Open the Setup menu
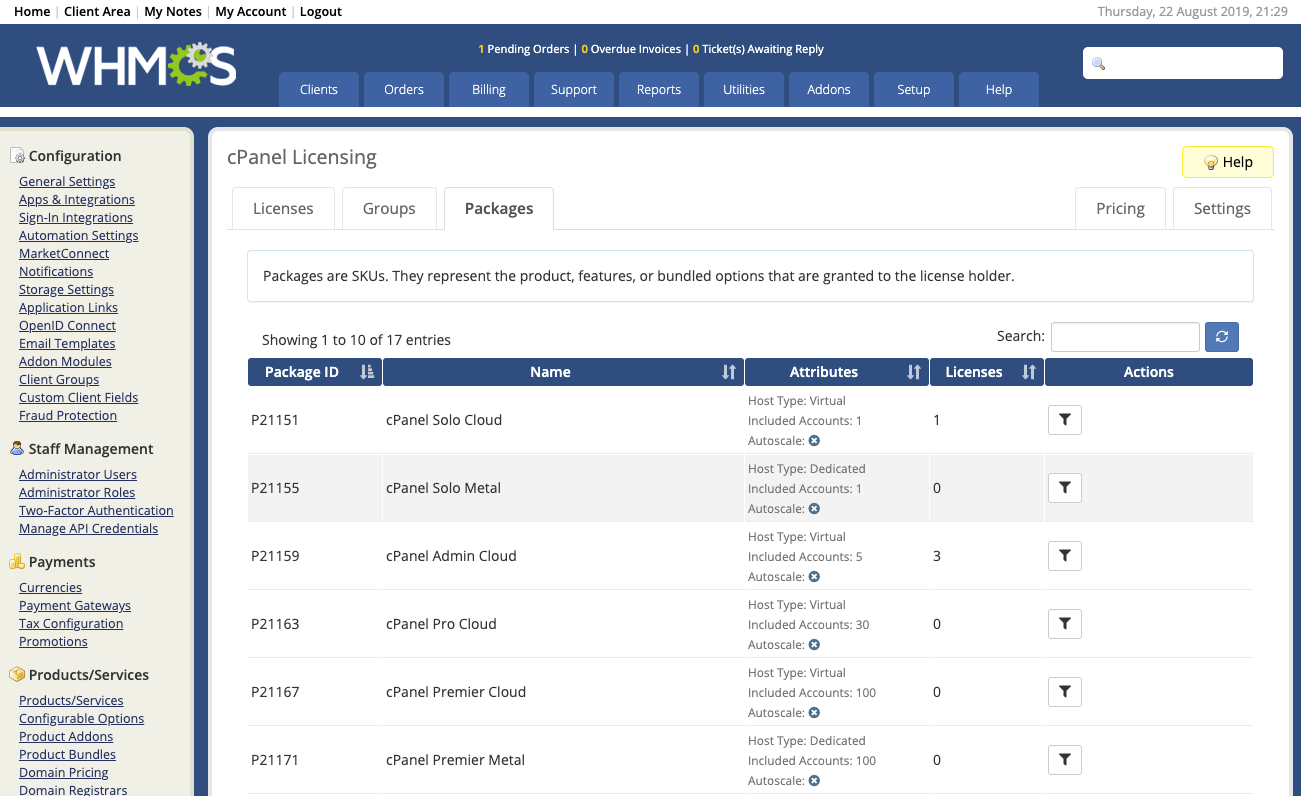1301x796 pixels. click(914, 89)
